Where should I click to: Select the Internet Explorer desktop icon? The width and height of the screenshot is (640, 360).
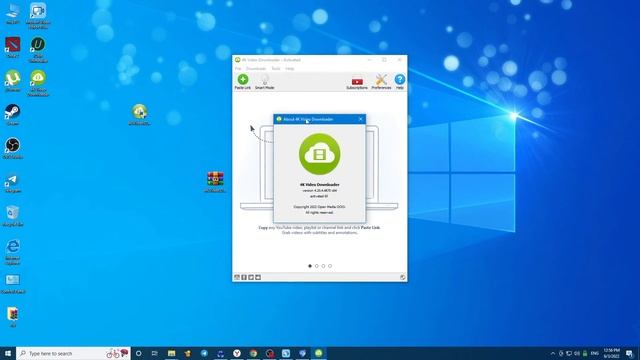(13, 252)
